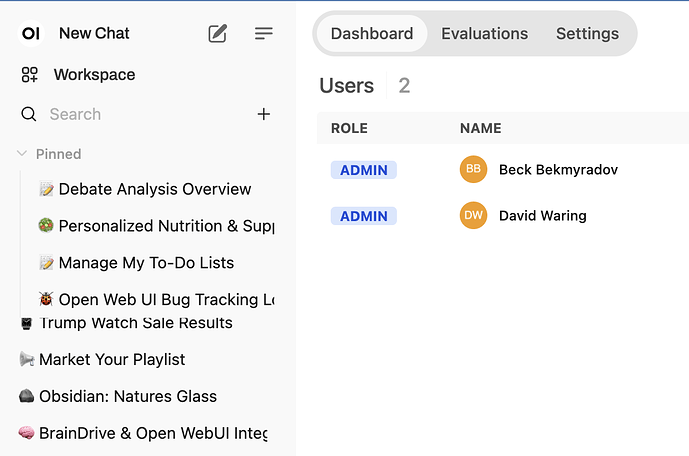The height and width of the screenshot is (456, 689).
Task: Switch to the Evaluations tab
Action: (484, 33)
